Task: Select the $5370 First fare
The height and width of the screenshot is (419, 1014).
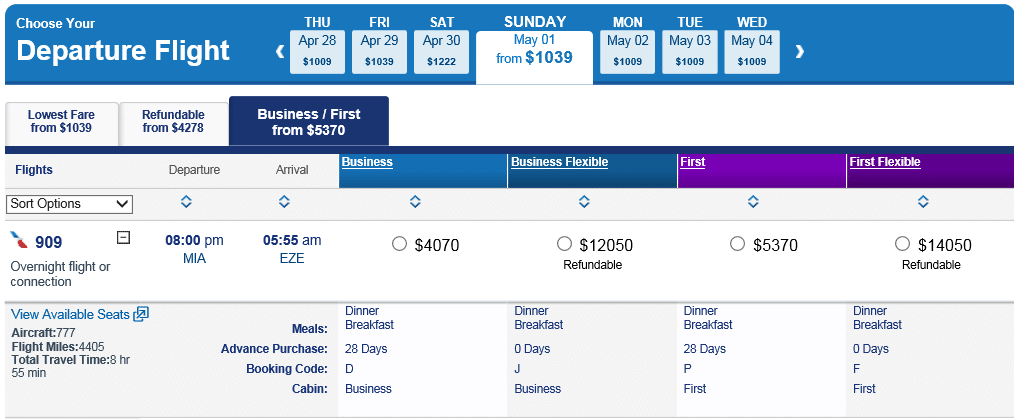Action: click(x=738, y=244)
